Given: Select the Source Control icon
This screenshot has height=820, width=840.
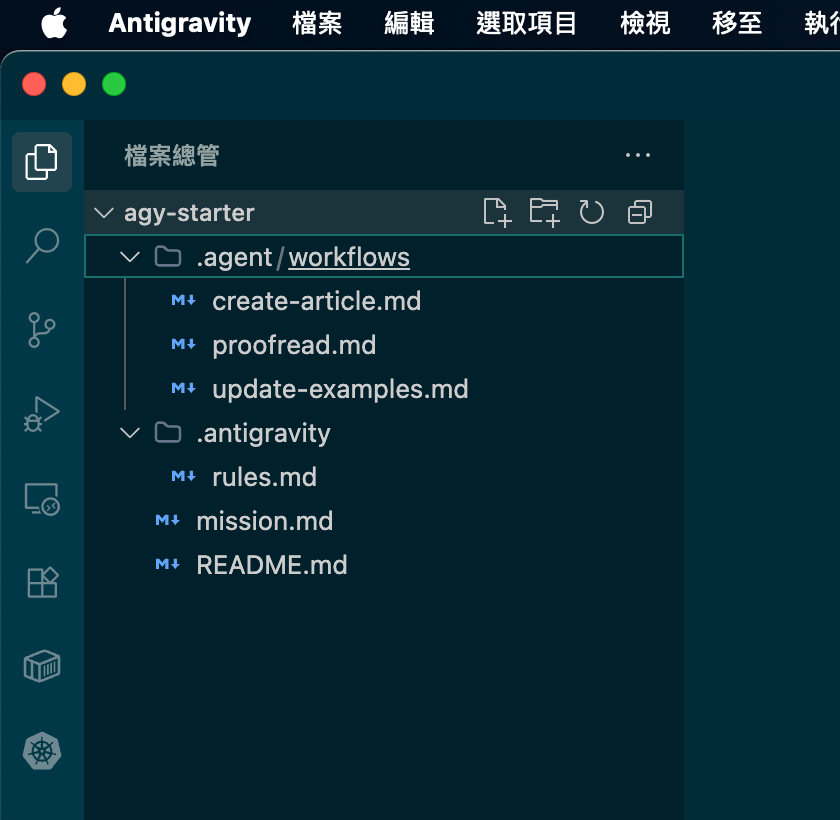Looking at the screenshot, I should click(x=41, y=329).
